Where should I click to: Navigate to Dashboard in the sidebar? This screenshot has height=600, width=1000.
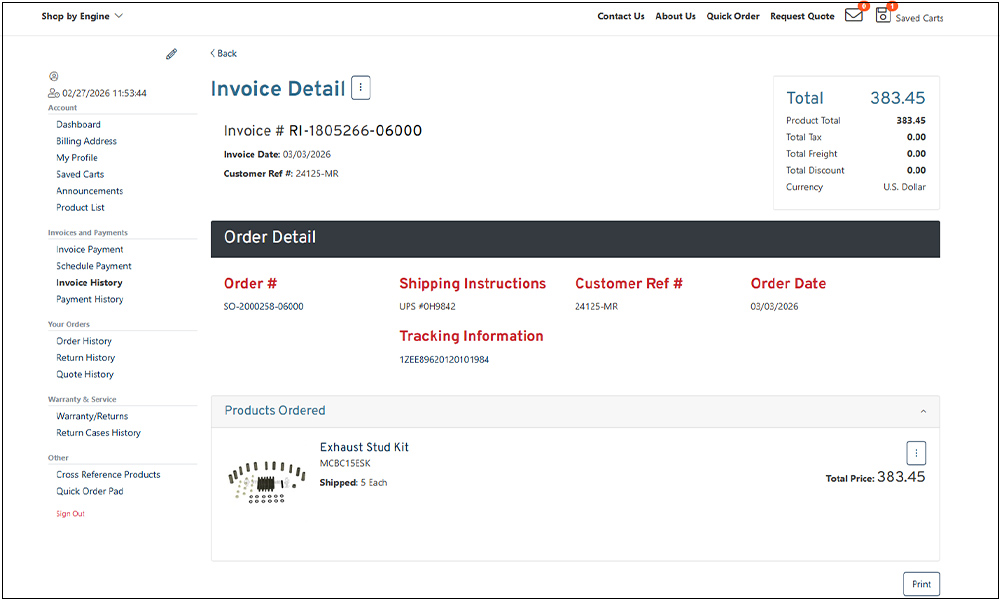click(78, 125)
